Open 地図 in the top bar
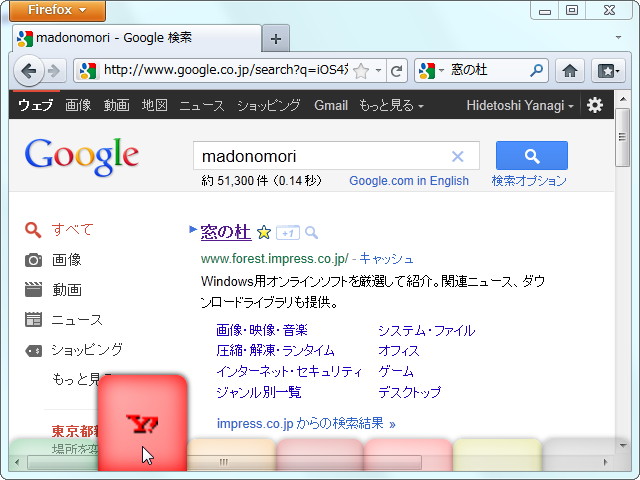Image resolution: width=640 pixels, height=480 pixels. [x=155, y=105]
